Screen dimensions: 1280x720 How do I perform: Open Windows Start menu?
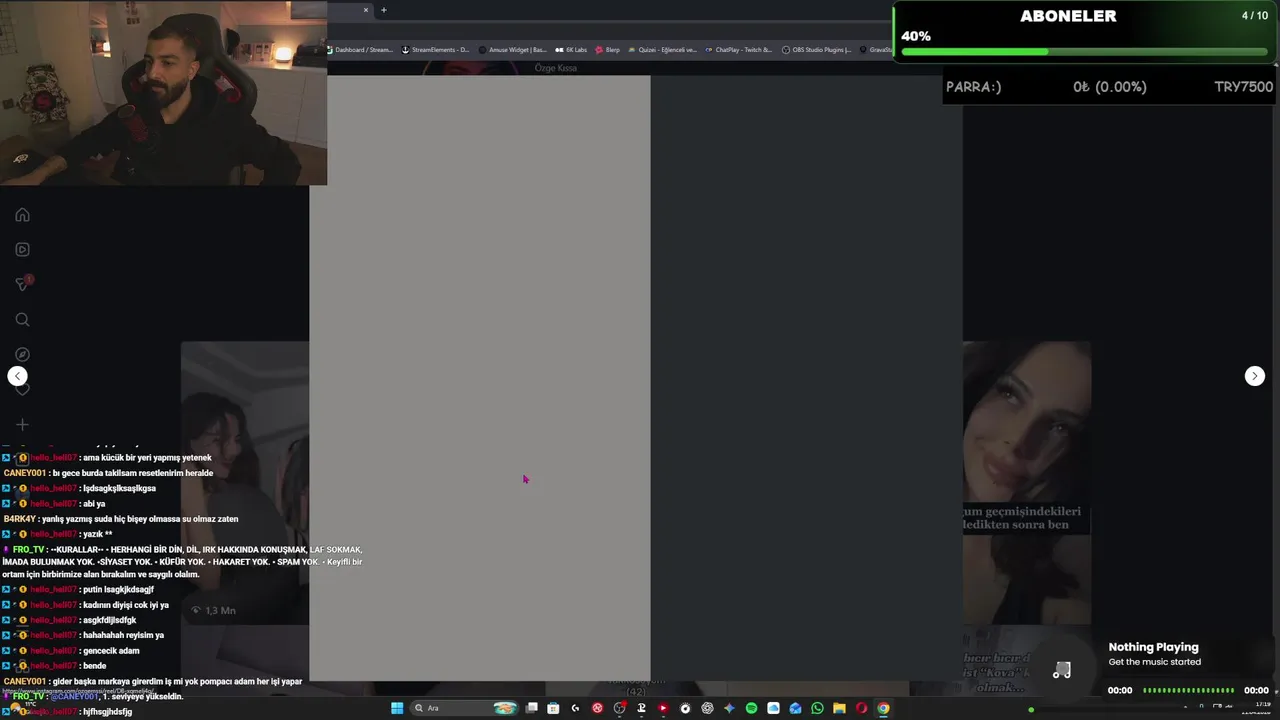coord(397,708)
